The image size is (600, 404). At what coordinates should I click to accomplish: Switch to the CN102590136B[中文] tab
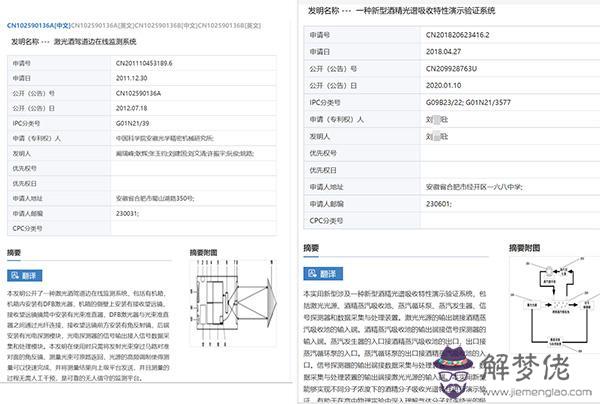click(x=165, y=26)
